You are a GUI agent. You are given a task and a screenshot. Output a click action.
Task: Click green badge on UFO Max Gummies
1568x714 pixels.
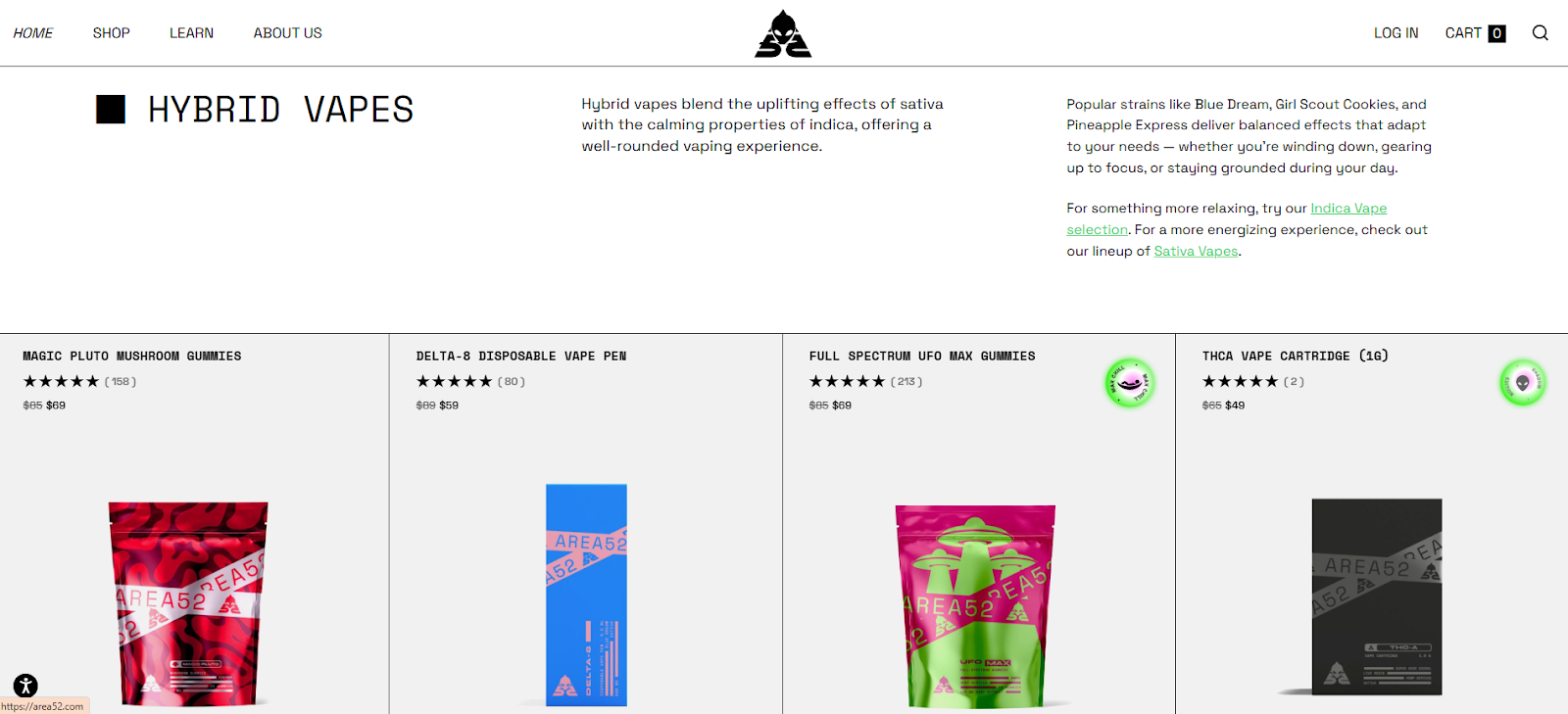click(x=1130, y=383)
